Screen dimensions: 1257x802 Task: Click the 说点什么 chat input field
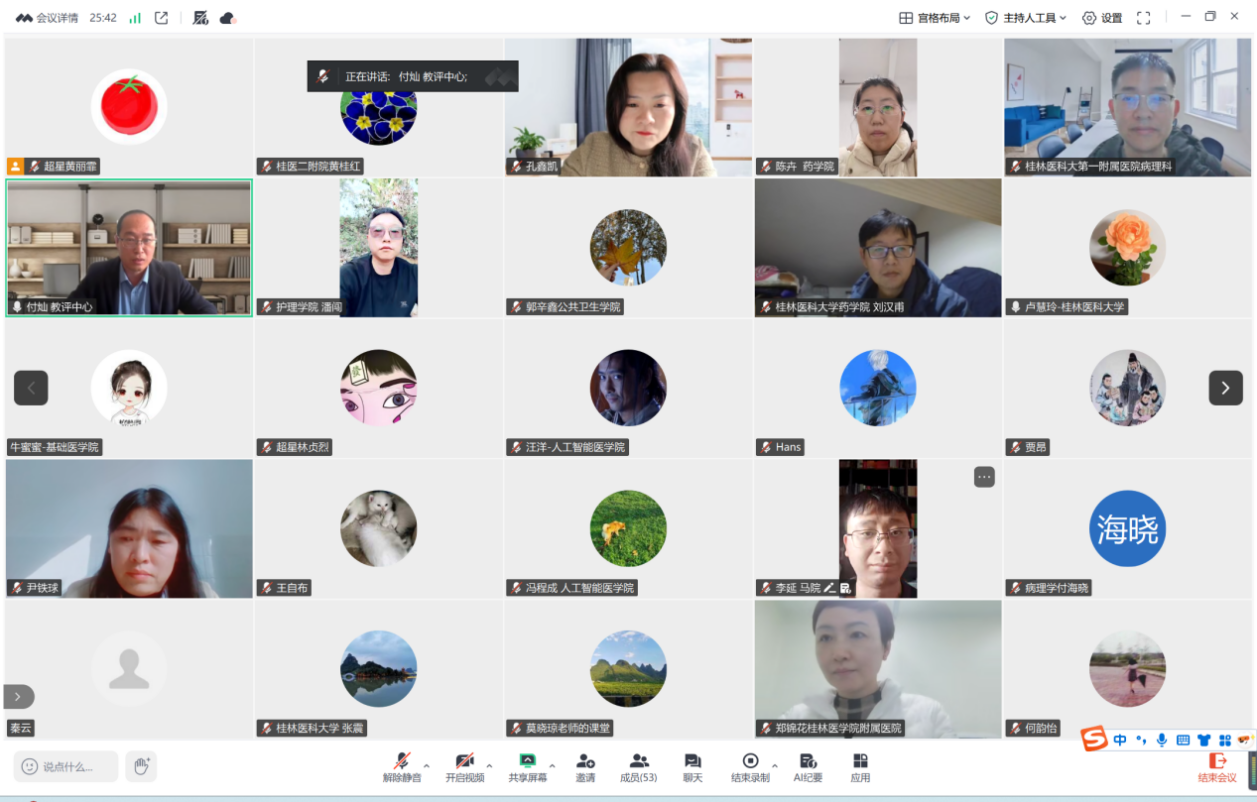(67, 766)
